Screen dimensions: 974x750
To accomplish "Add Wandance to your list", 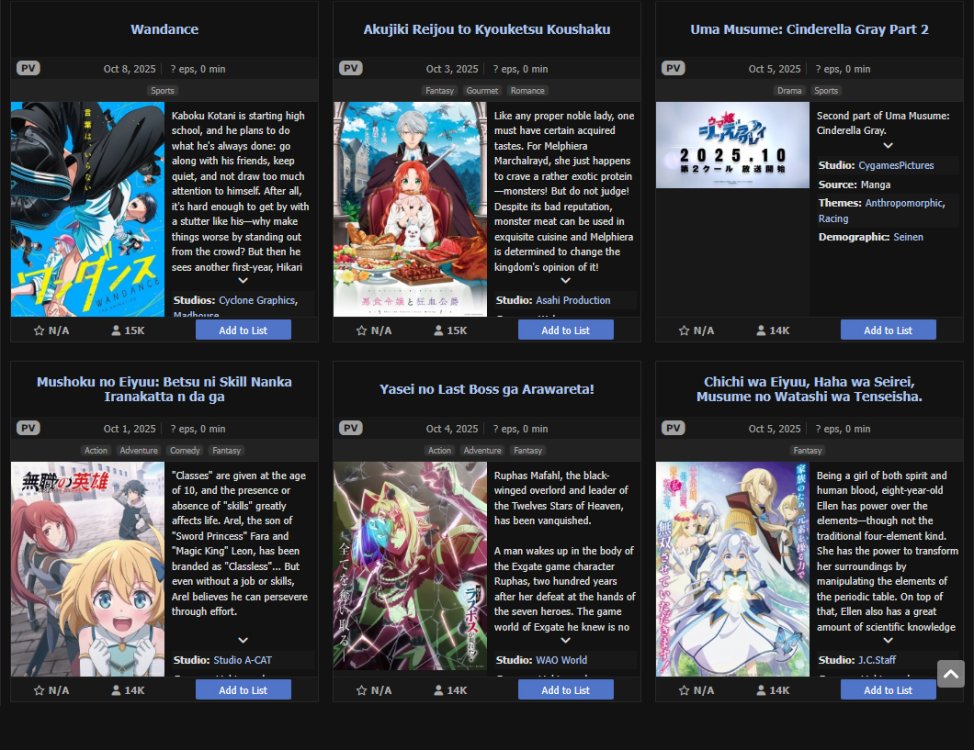I will pyautogui.click(x=243, y=331).
